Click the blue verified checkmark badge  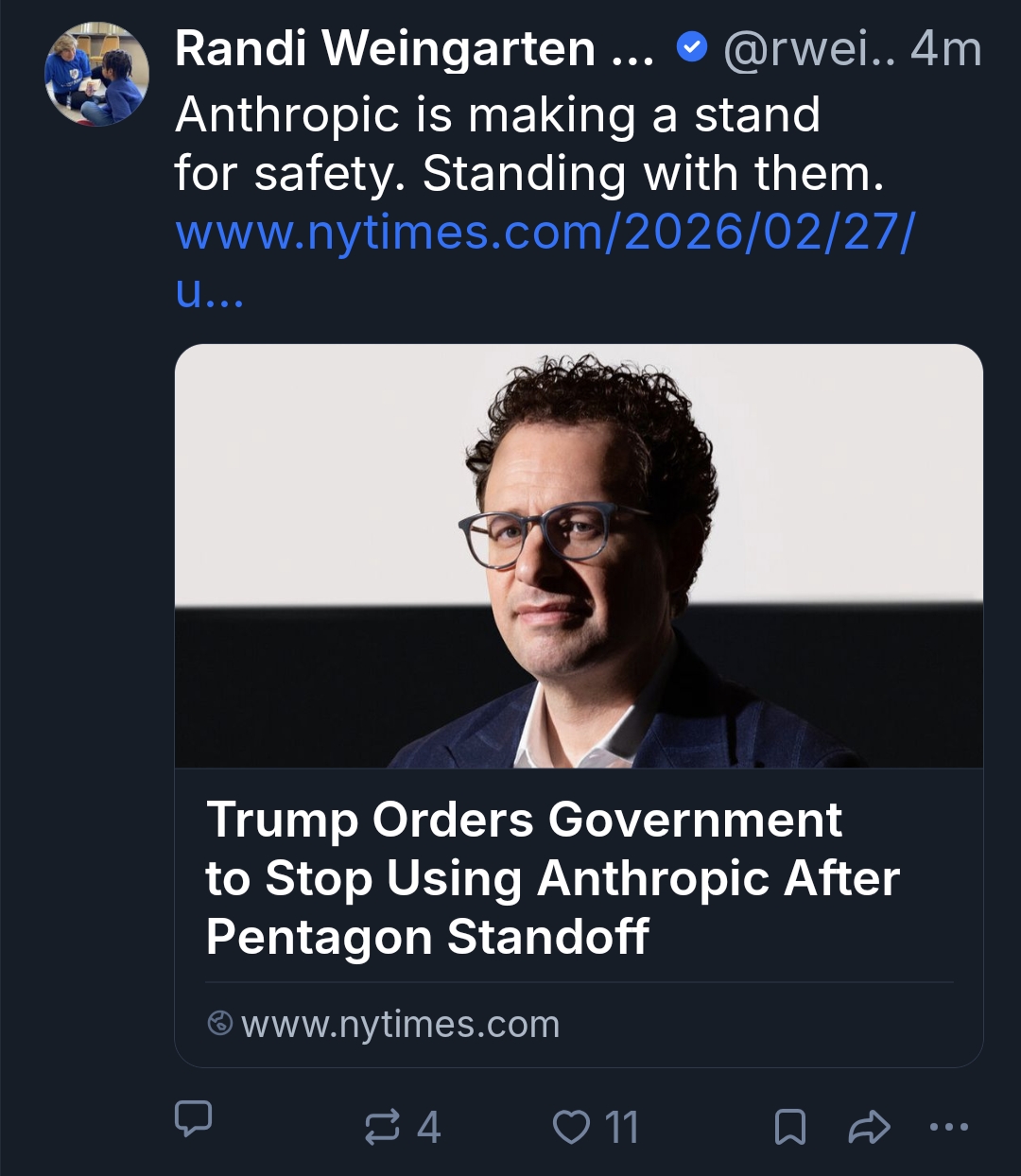693,47
